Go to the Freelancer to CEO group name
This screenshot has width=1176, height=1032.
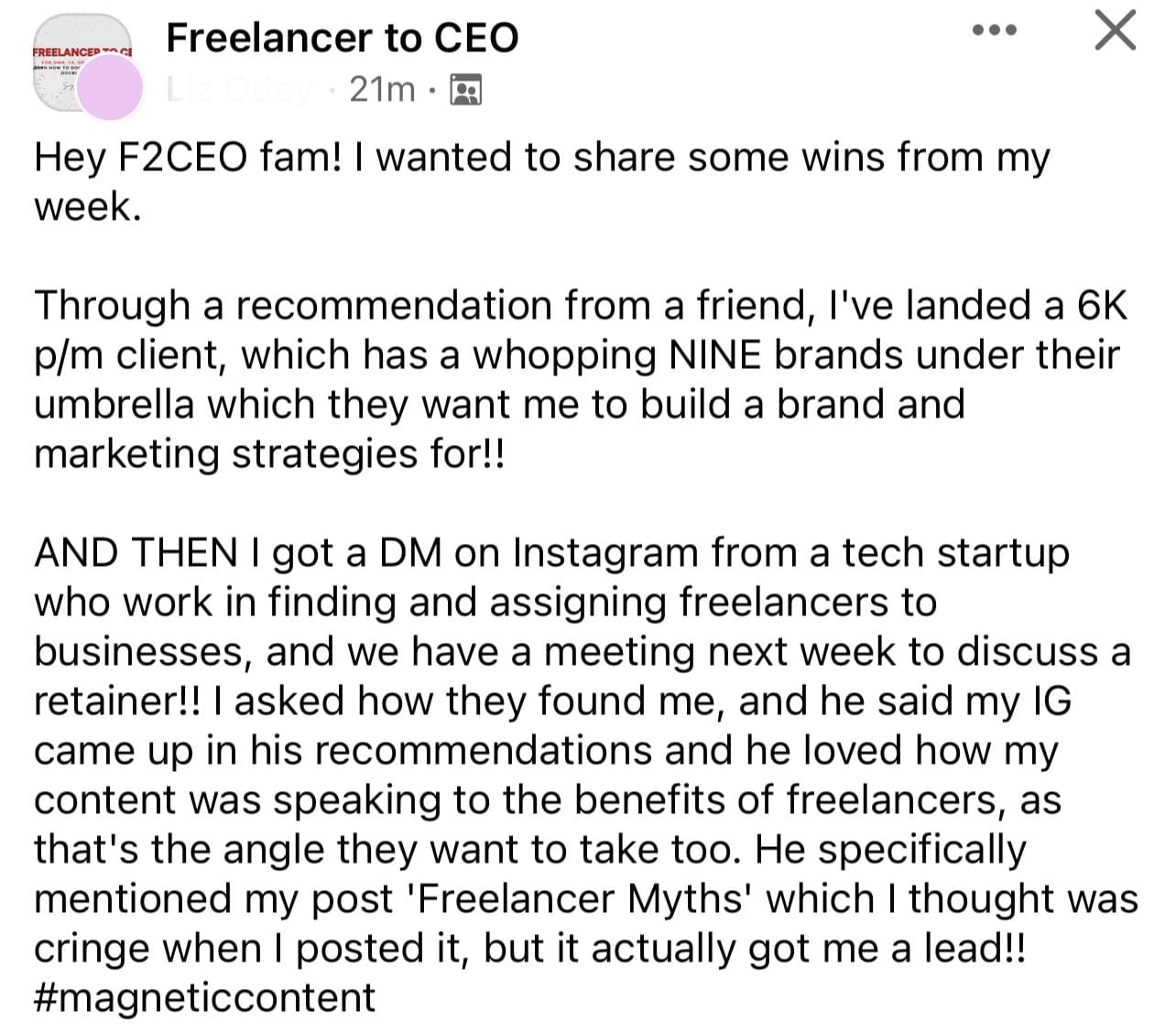point(343,38)
